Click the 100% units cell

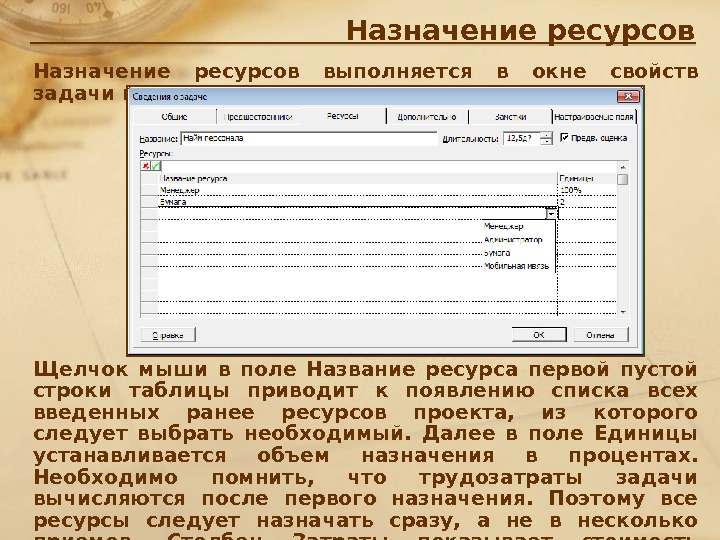[x=587, y=190]
